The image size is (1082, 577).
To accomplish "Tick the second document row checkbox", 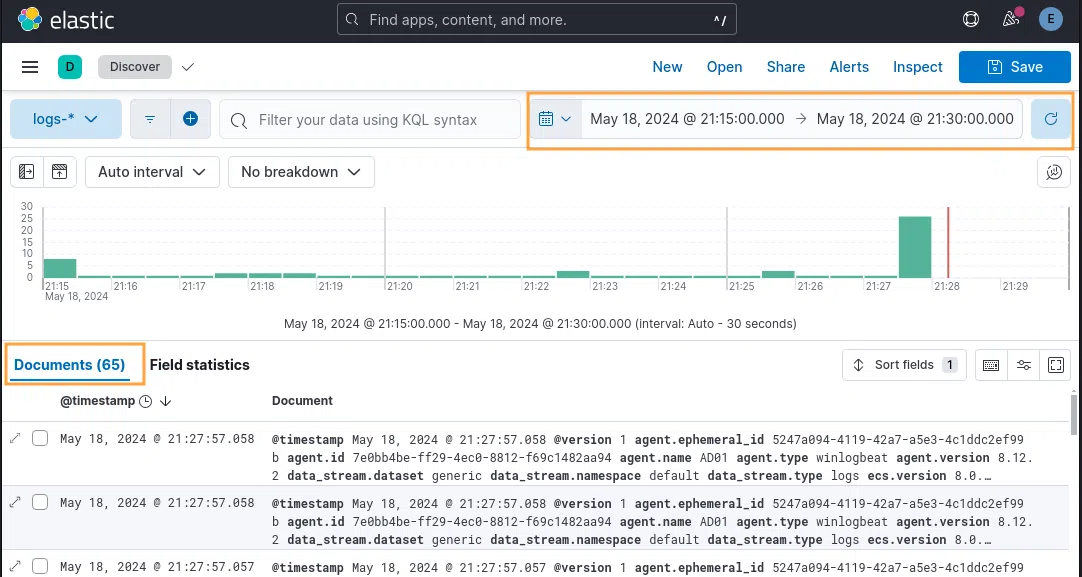I will coord(40,502).
